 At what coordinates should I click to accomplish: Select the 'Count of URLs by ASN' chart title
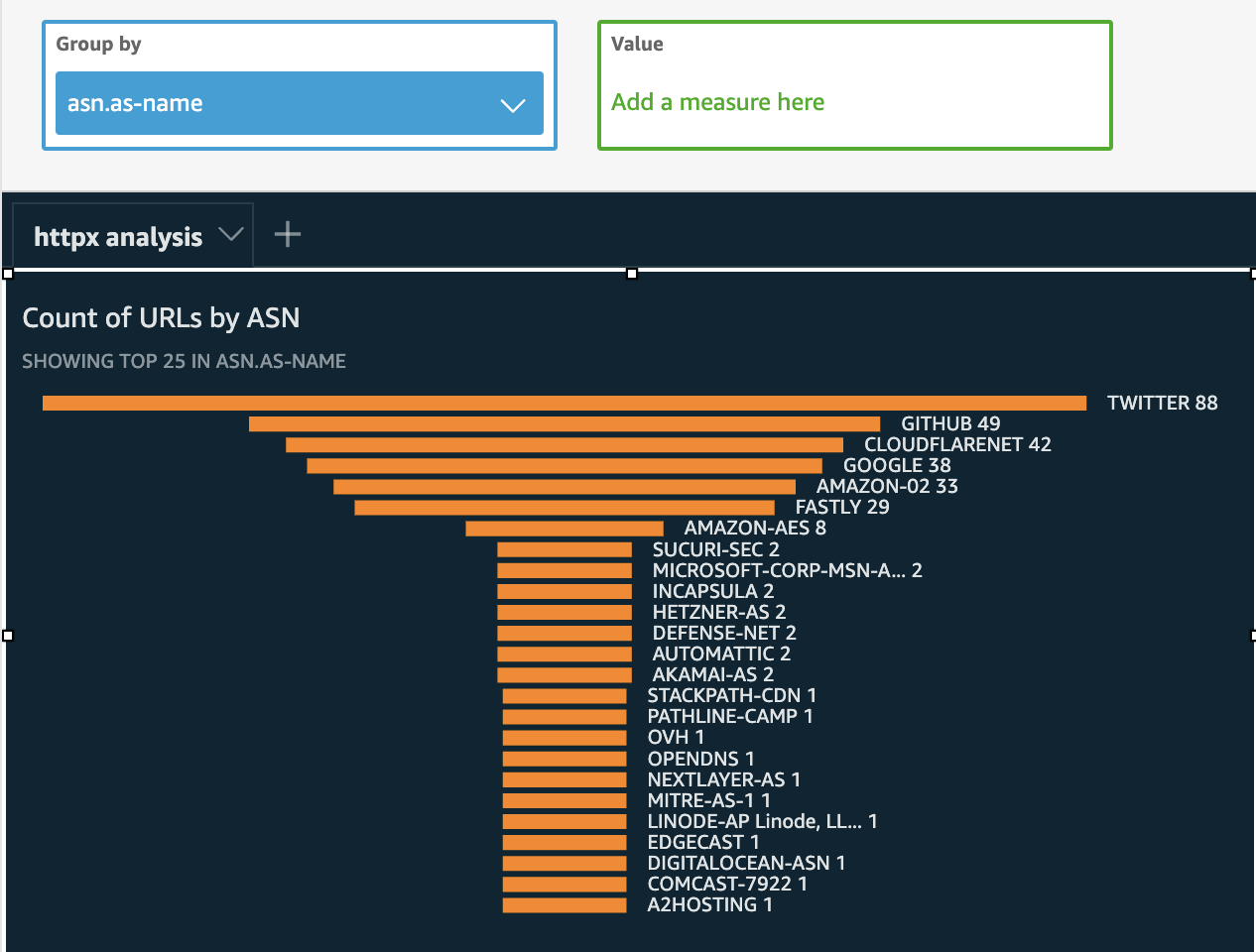[161, 317]
